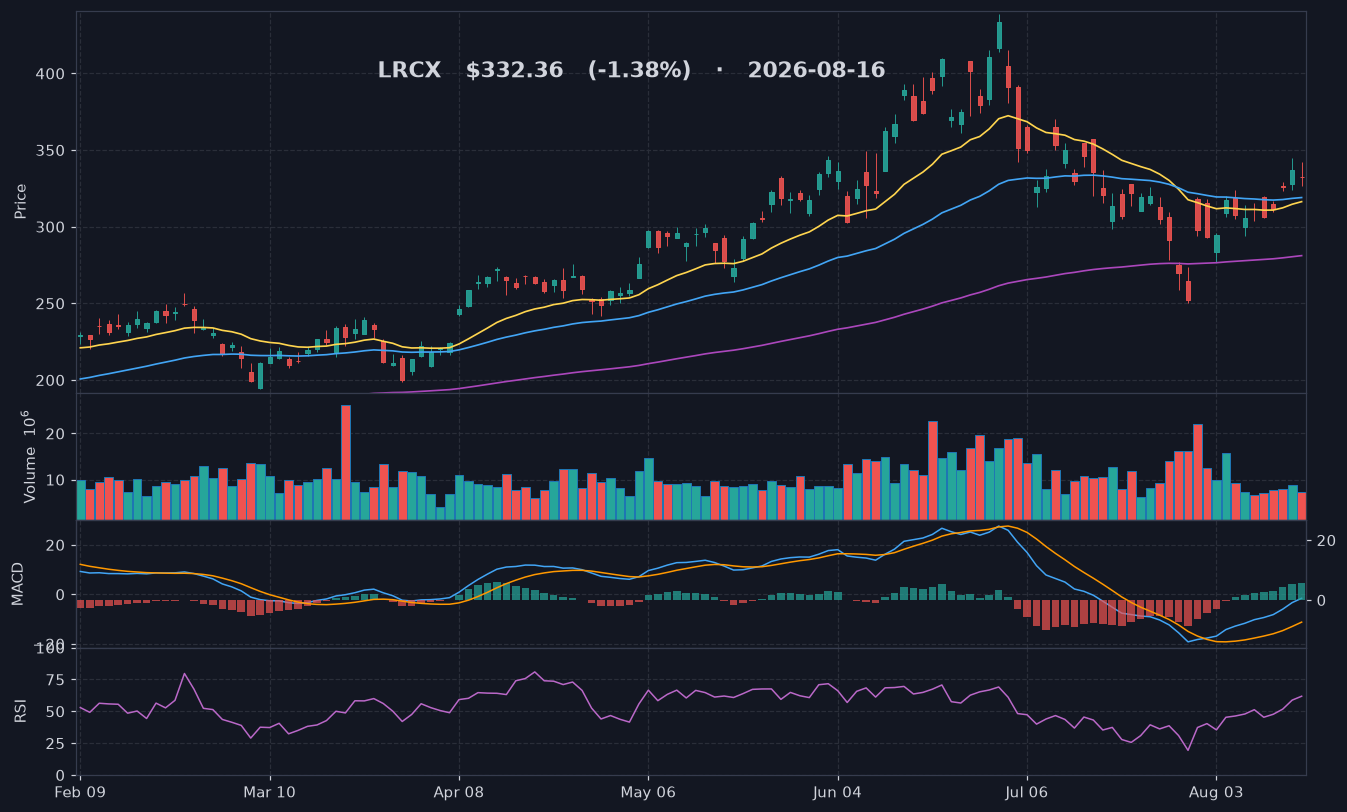Click the 10 tick on Volume axis
The width and height of the screenshot is (1347, 812).
pyautogui.click(x=57, y=481)
